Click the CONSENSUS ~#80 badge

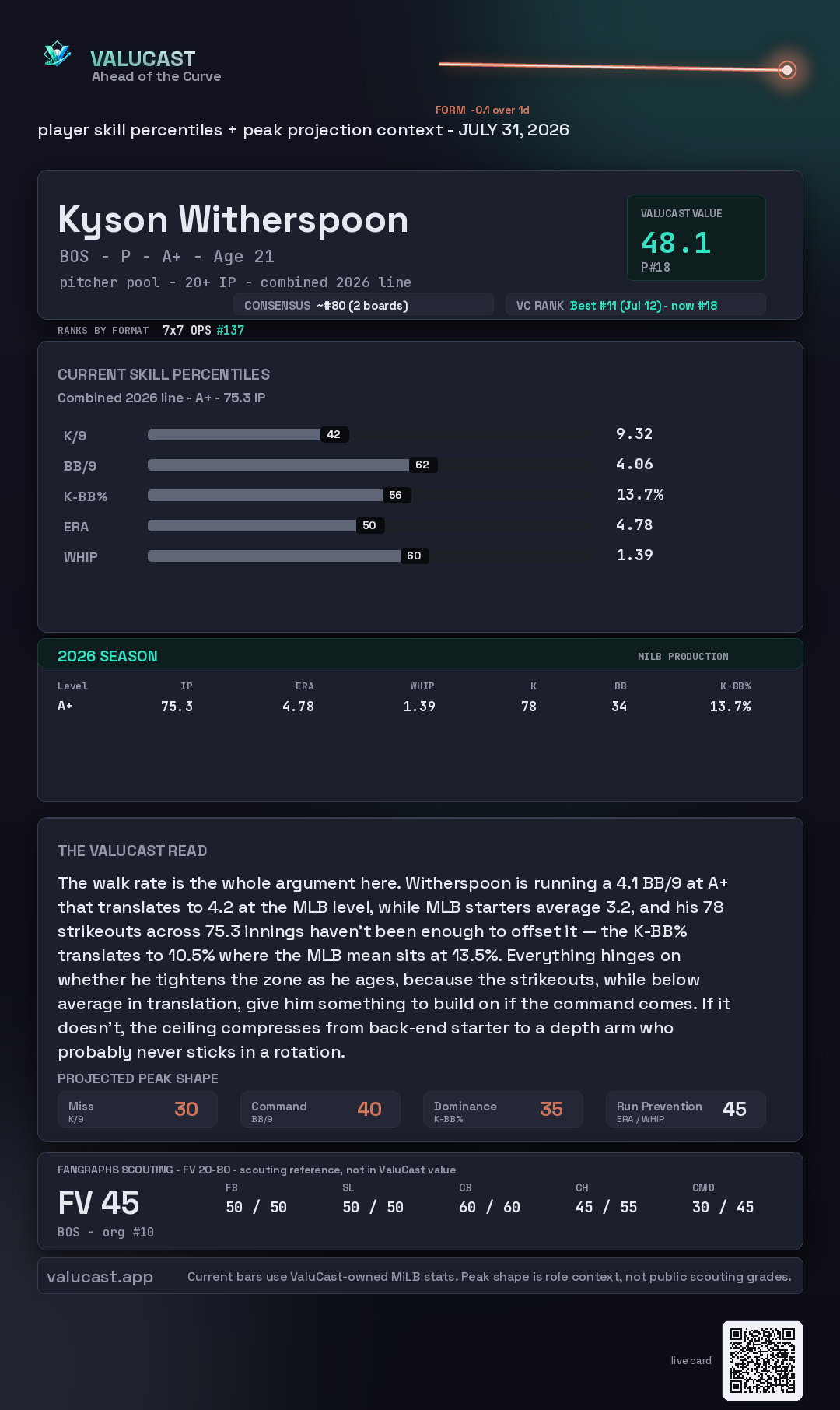[x=363, y=305]
